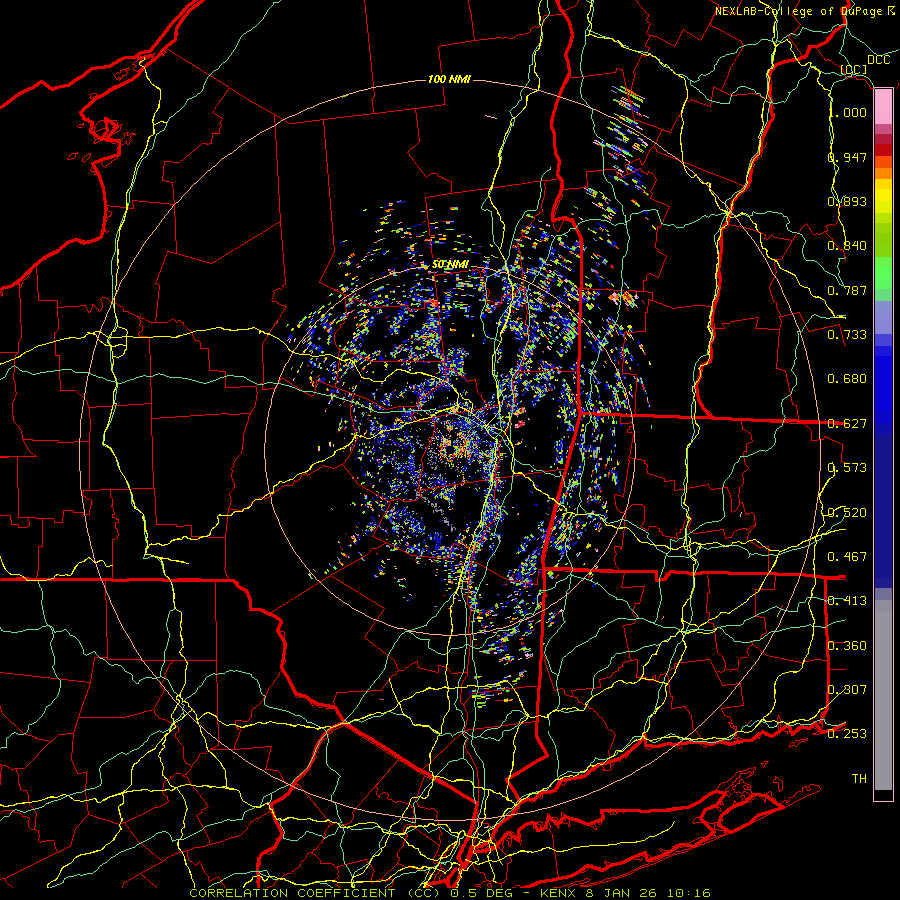
Task: Click the 0.947 scale value
Action: point(847,157)
